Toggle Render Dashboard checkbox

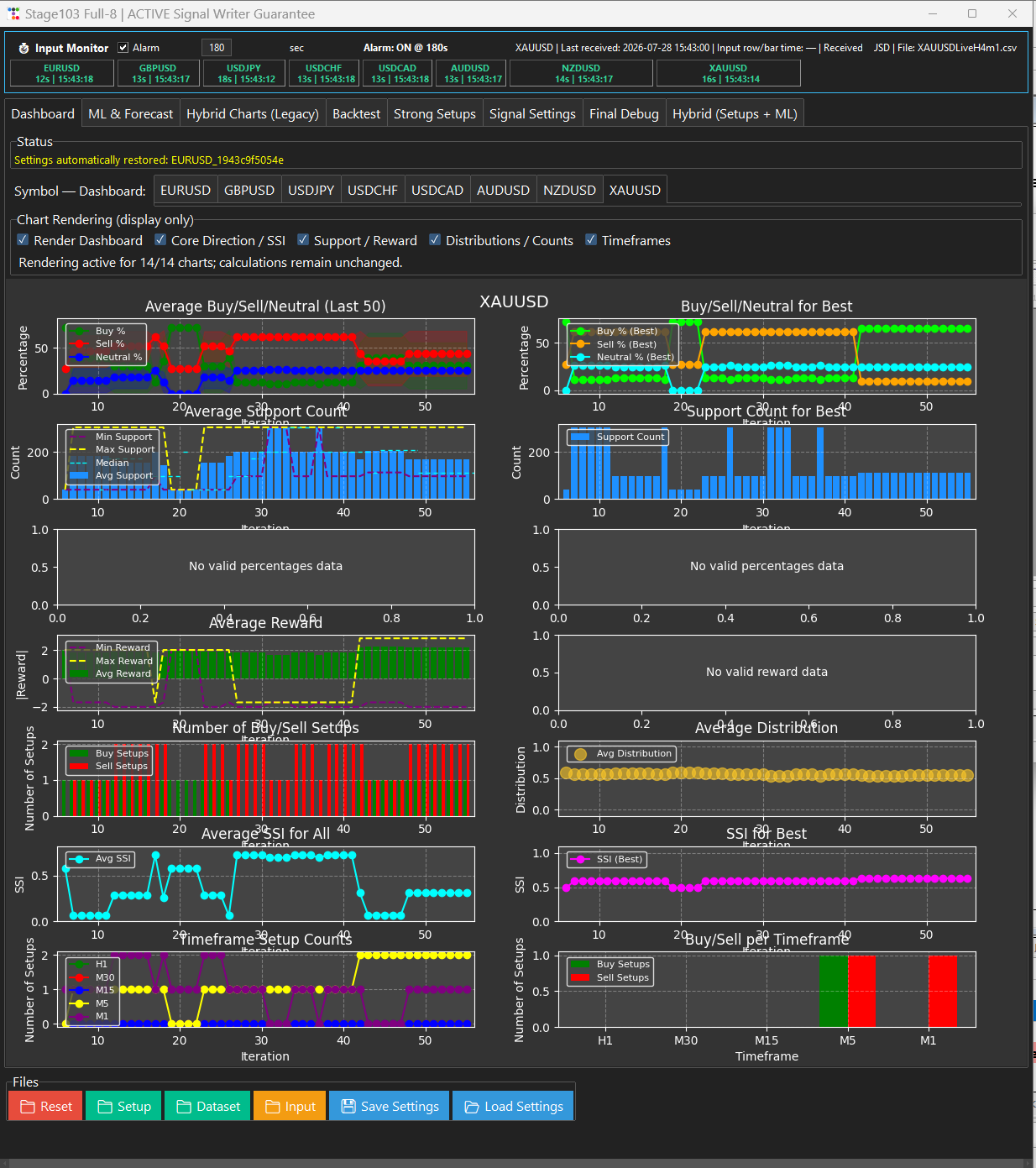(x=23, y=239)
